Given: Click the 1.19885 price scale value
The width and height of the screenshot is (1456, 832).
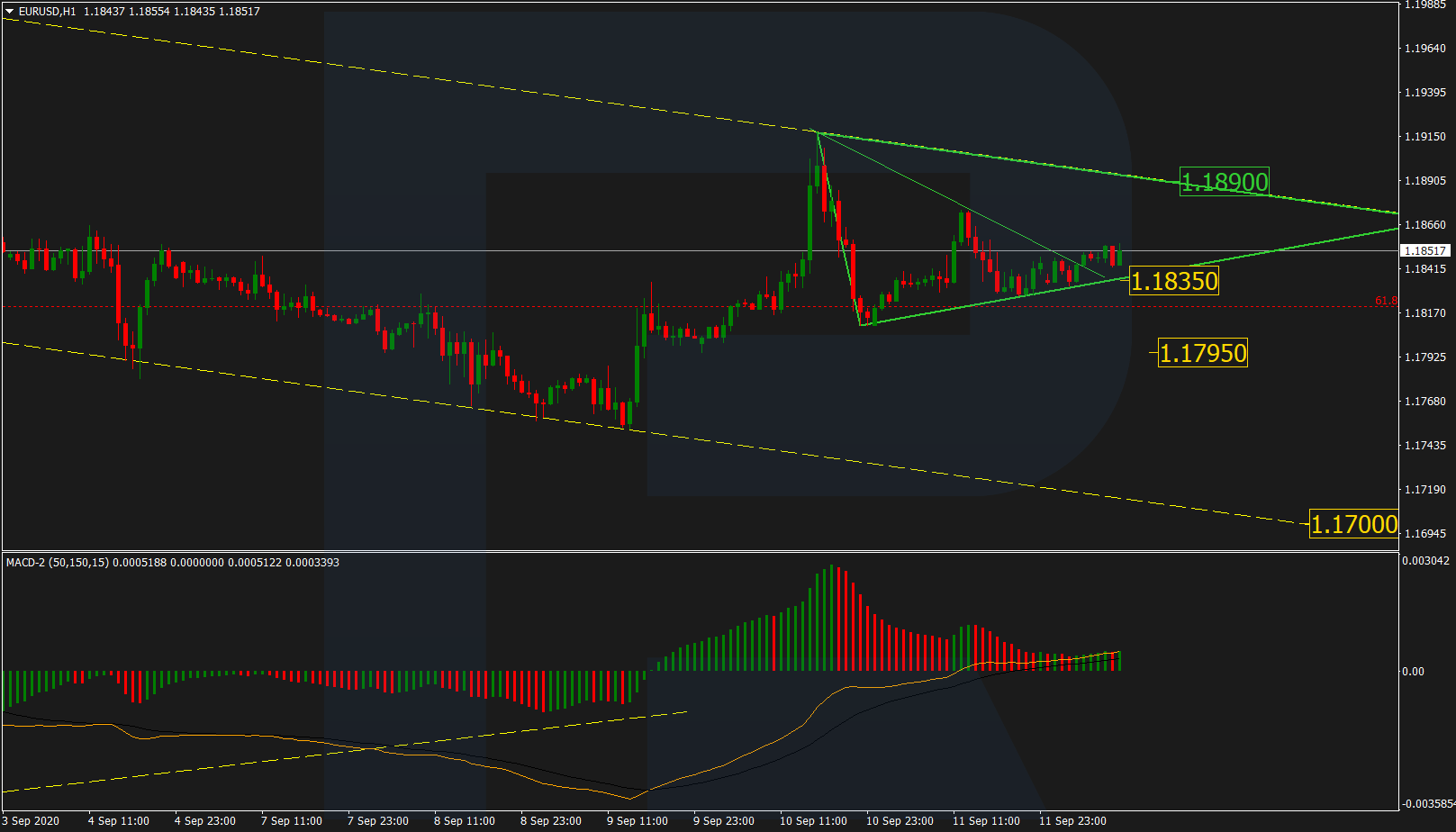Looking at the screenshot, I should click(1425, 5).
